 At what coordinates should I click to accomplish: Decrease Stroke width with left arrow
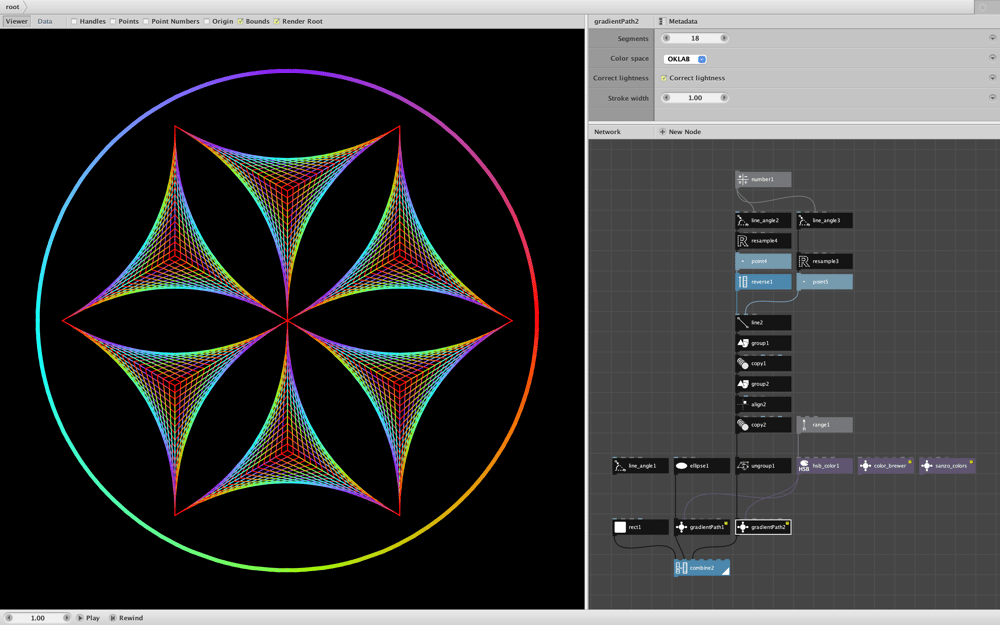click(x=666, y=98)
